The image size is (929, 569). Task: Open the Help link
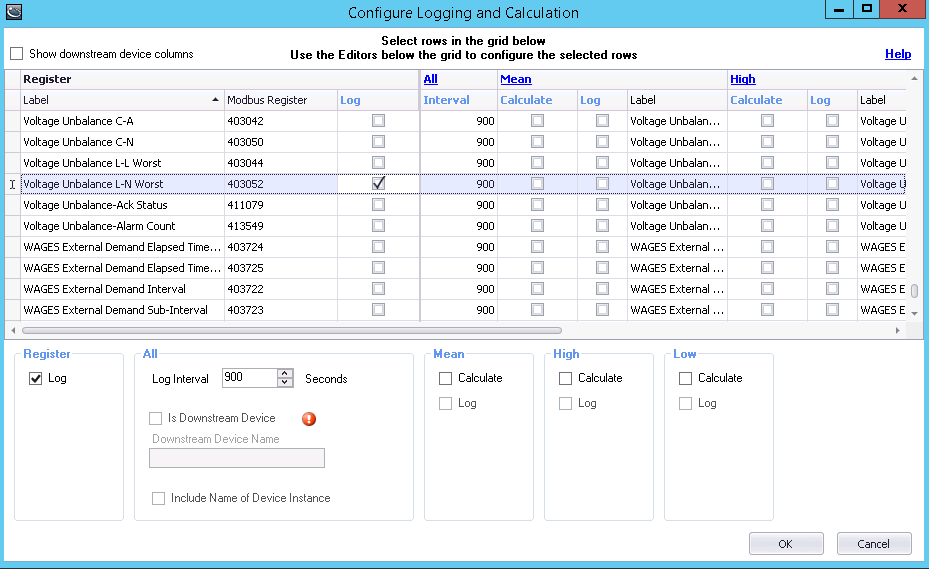point(898,54)
